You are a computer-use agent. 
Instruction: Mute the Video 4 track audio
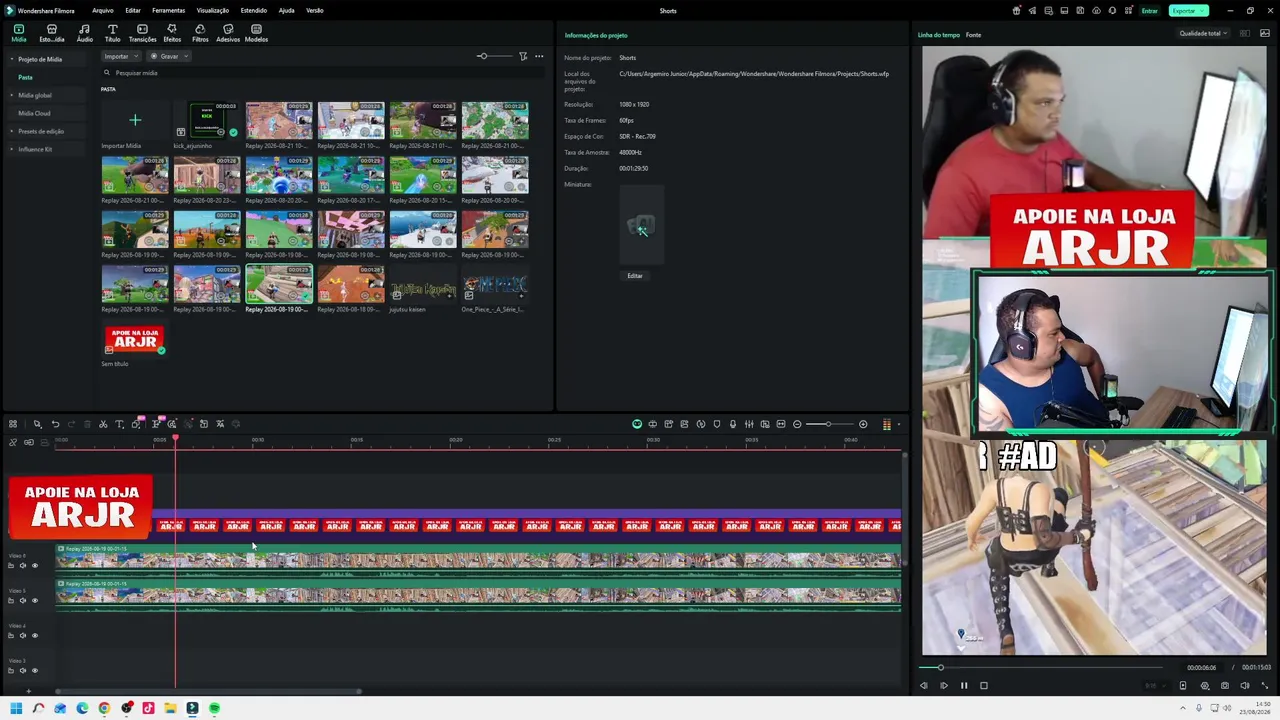(x=23, y=636)
